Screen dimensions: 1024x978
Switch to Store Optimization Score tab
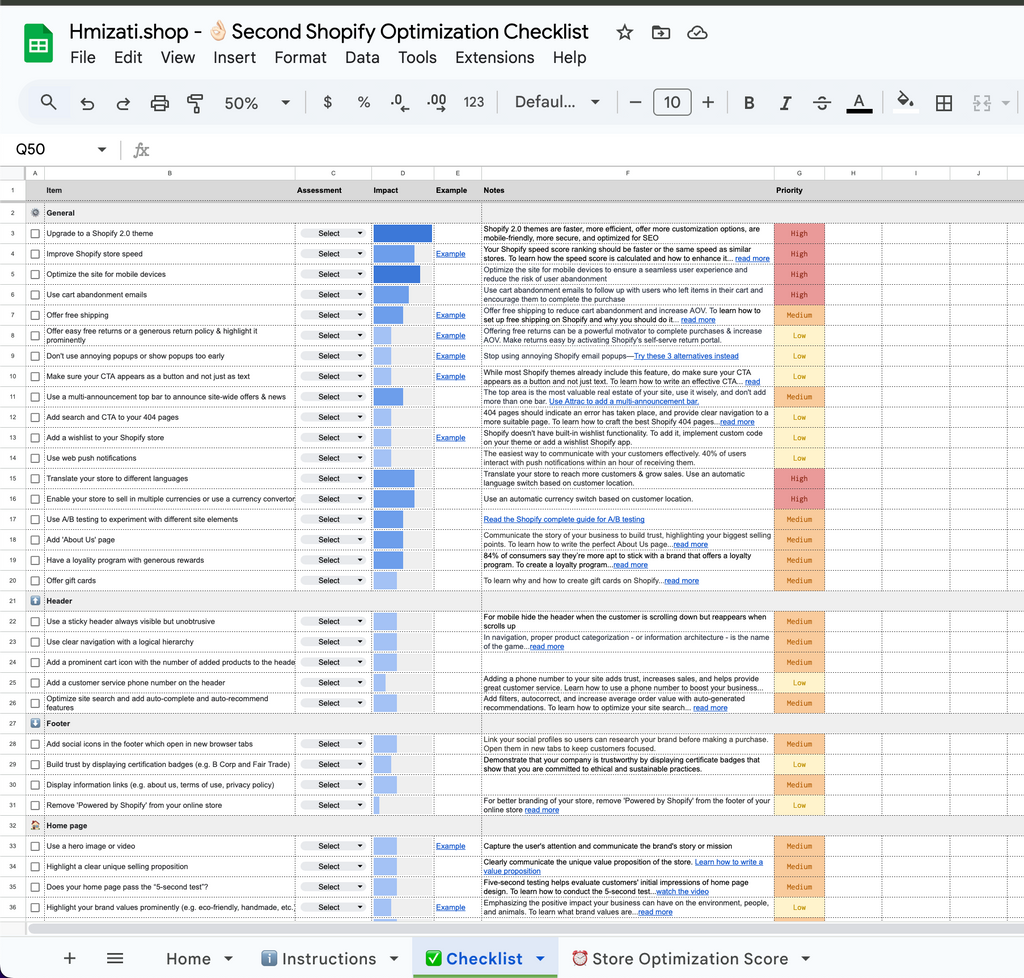point(690,958)
